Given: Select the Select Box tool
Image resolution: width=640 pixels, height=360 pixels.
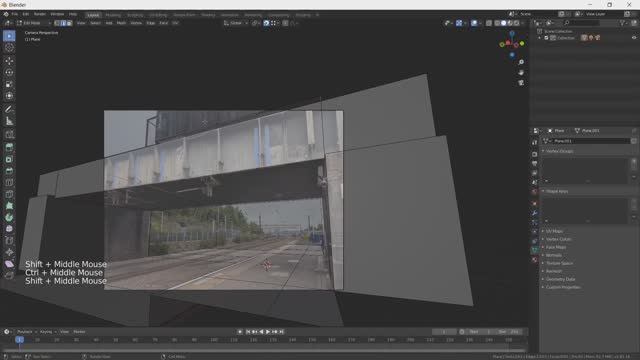Looking at the screenshot, I should pos(9,36).
